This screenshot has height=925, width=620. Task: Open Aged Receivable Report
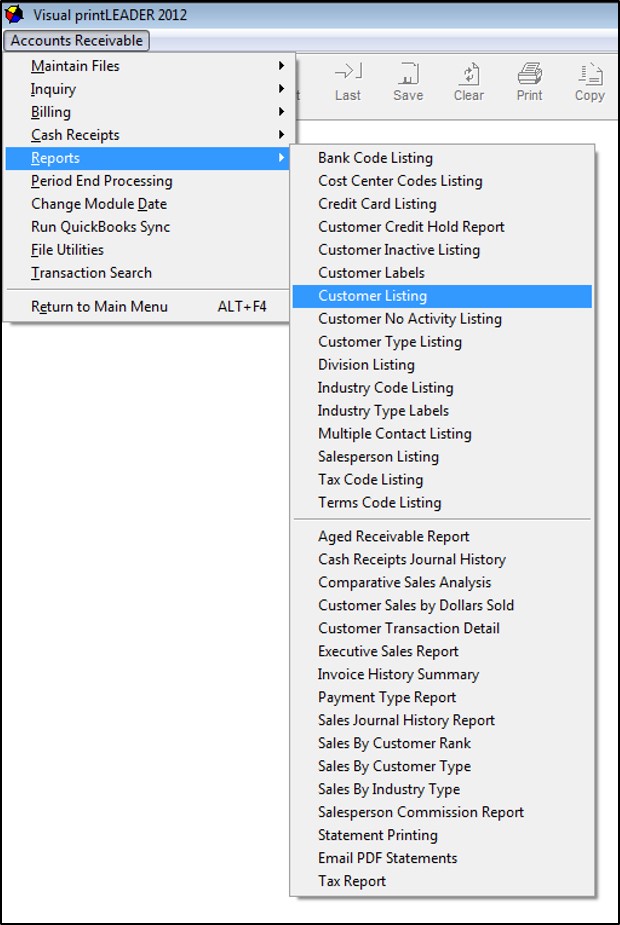pos(442,537)
